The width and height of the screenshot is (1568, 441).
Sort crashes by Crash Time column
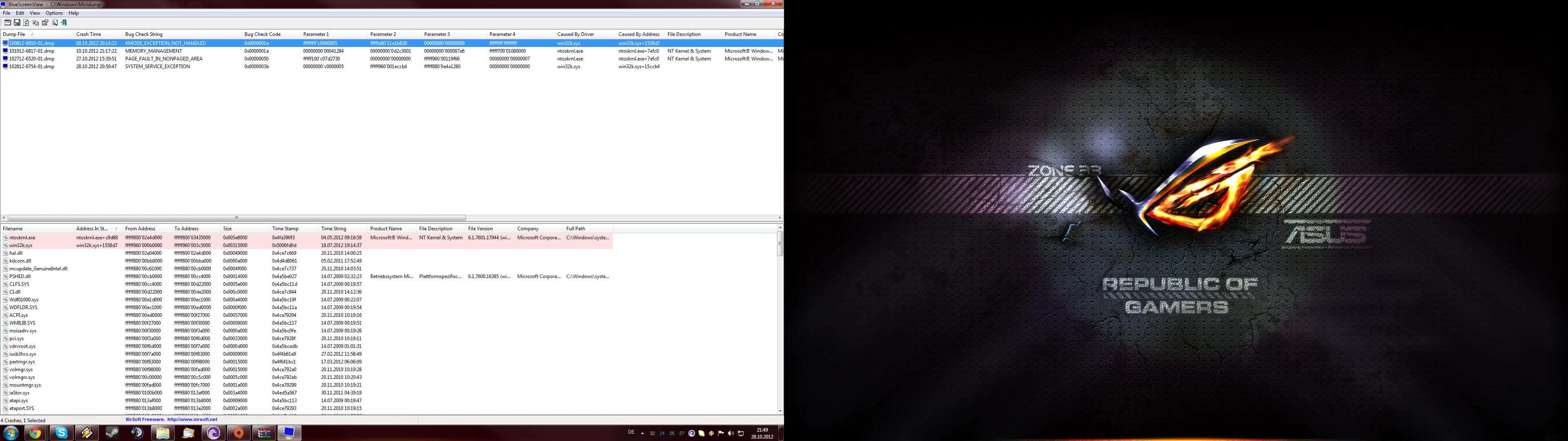pyautogui.click(x=89, y=34)
